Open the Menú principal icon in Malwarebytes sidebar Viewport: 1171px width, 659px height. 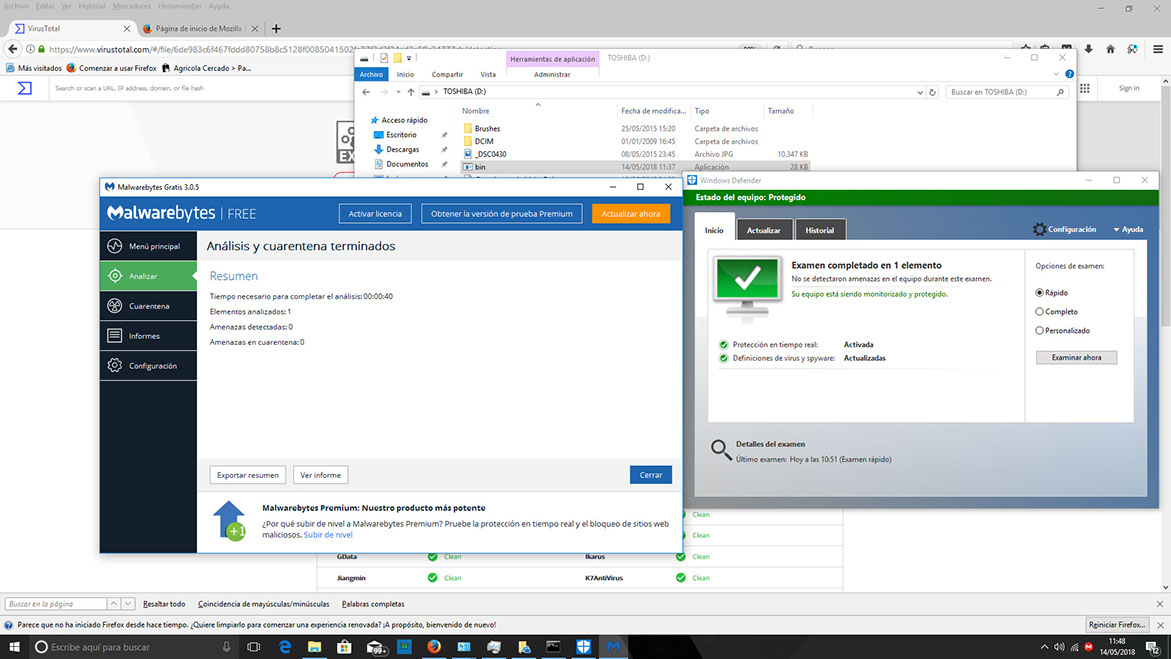pos(114,246)
